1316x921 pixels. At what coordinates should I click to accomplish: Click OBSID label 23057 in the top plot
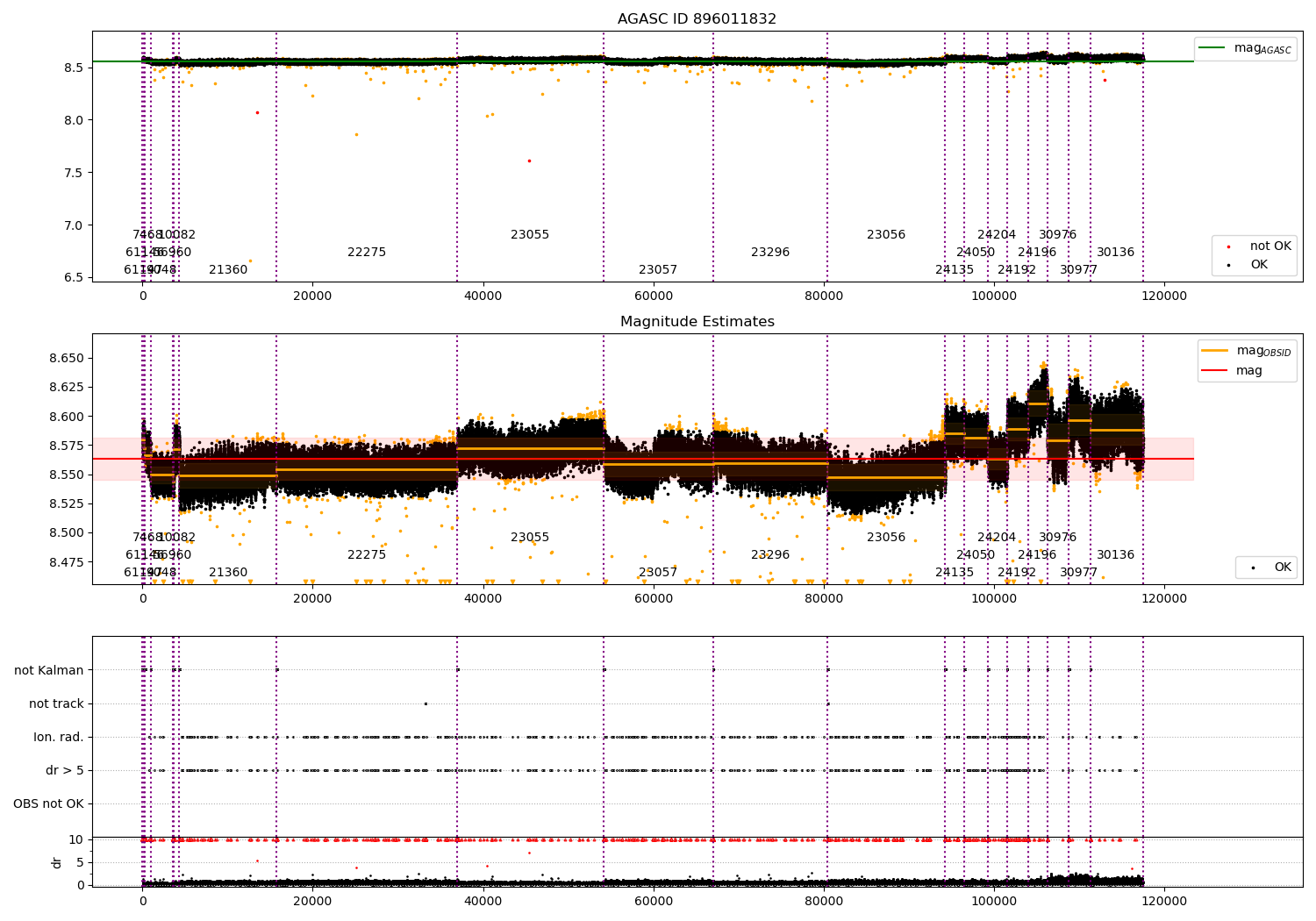pyautogui.click(x=658, y=270)
